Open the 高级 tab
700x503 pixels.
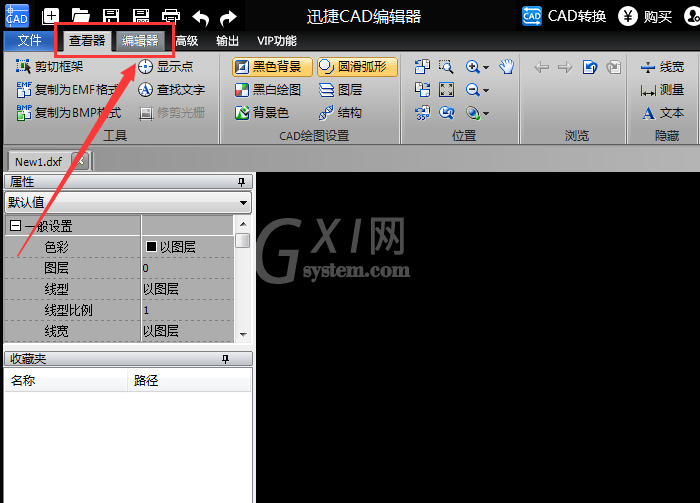[187, 41]
